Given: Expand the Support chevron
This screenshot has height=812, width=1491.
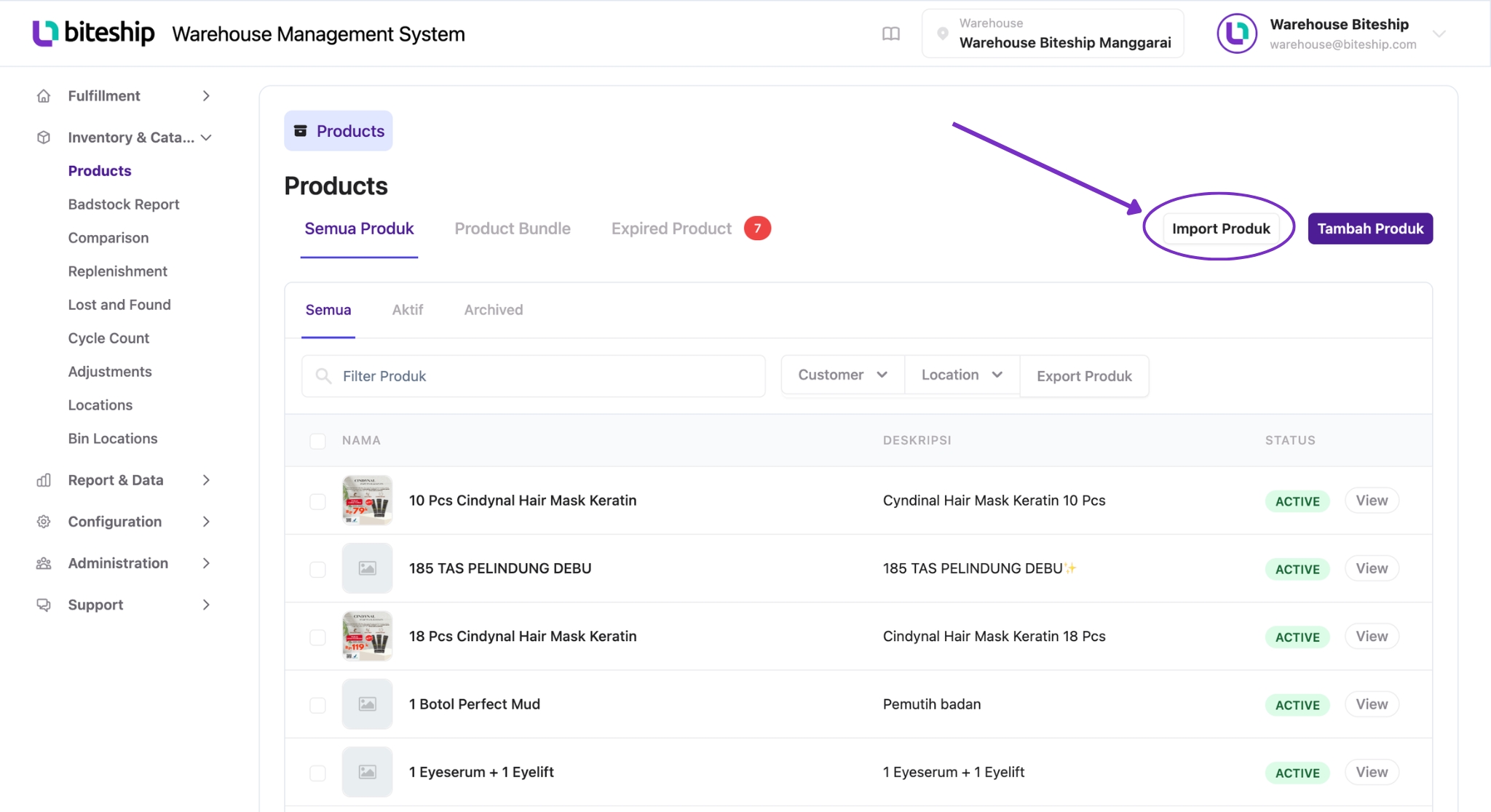Looking at the screenshot, I should [x=206, y=605].
